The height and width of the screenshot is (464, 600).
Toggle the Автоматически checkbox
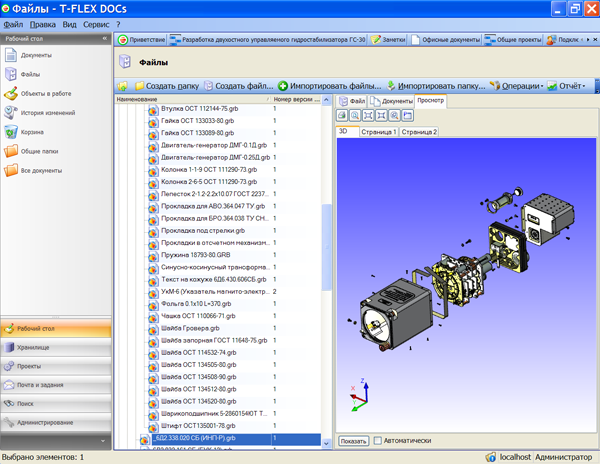pos(378,441)
